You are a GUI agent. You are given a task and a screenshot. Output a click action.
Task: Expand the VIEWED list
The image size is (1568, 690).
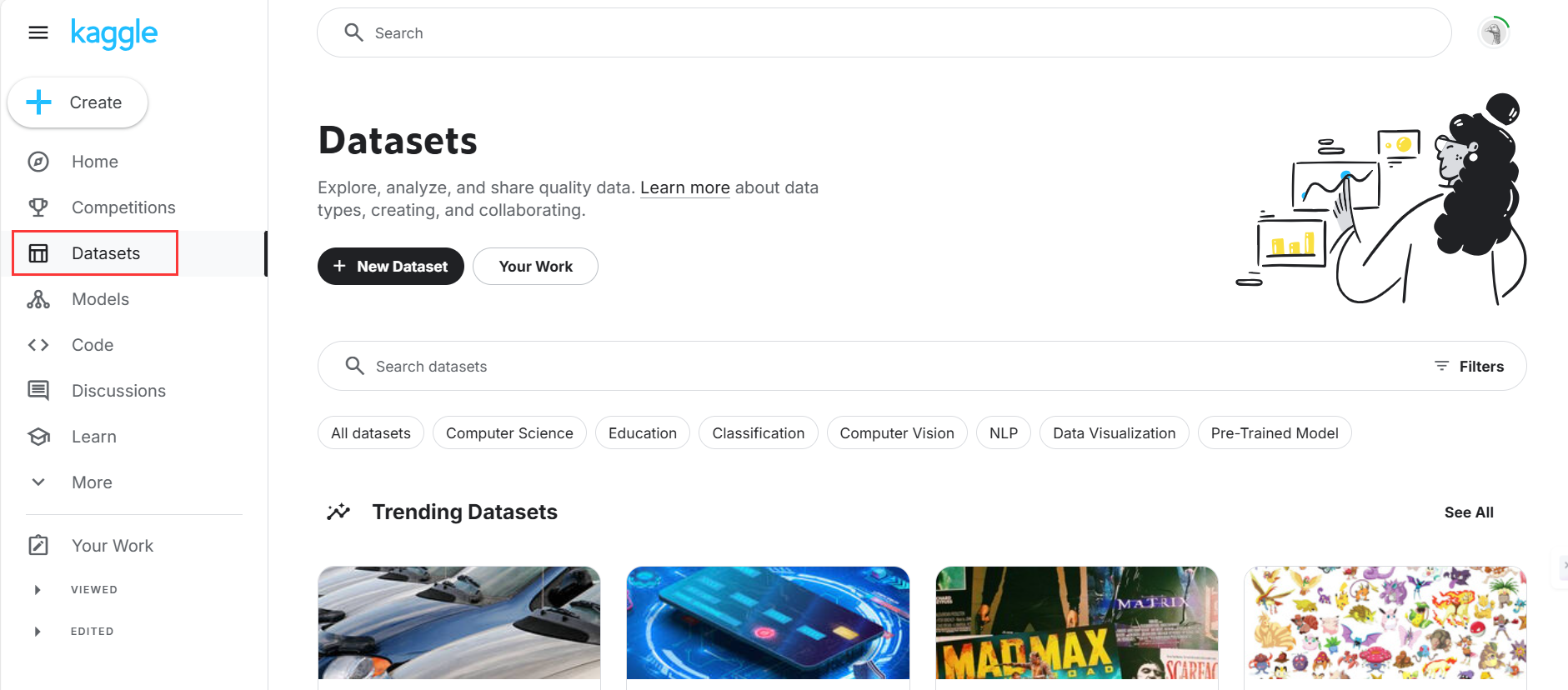pos(38,590)
